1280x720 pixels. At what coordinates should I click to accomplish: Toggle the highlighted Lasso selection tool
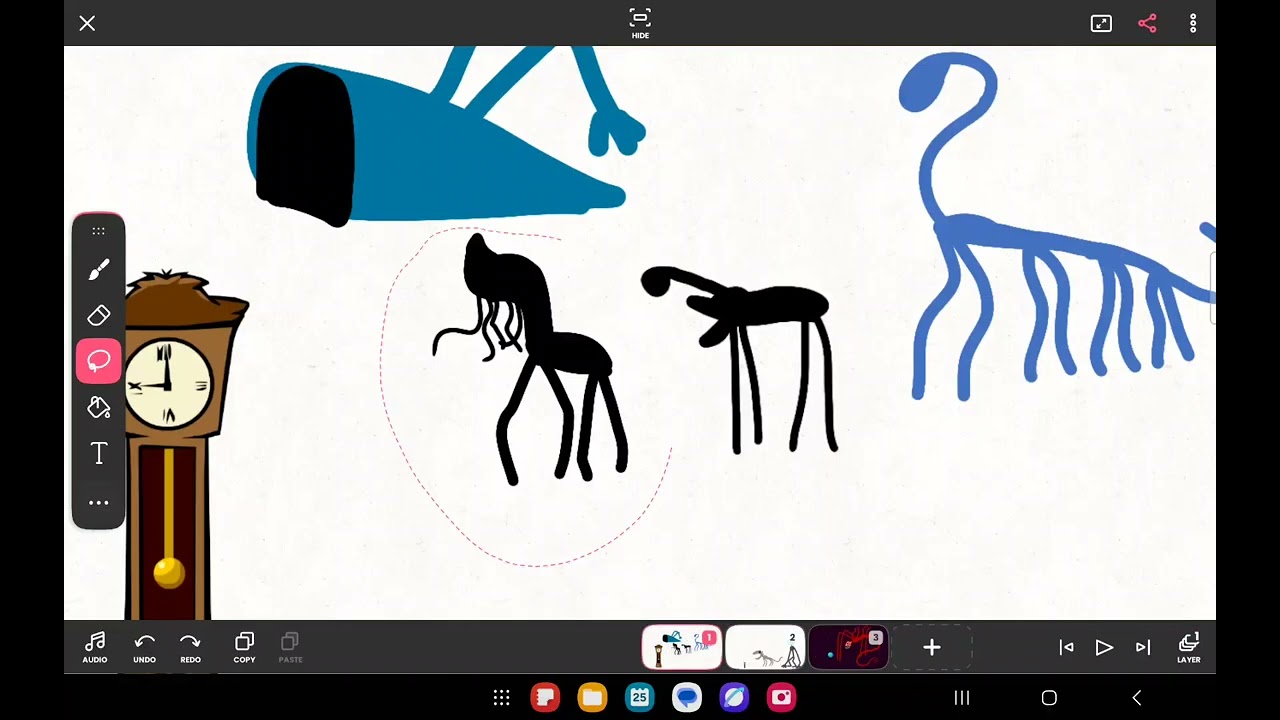[98, 361]
